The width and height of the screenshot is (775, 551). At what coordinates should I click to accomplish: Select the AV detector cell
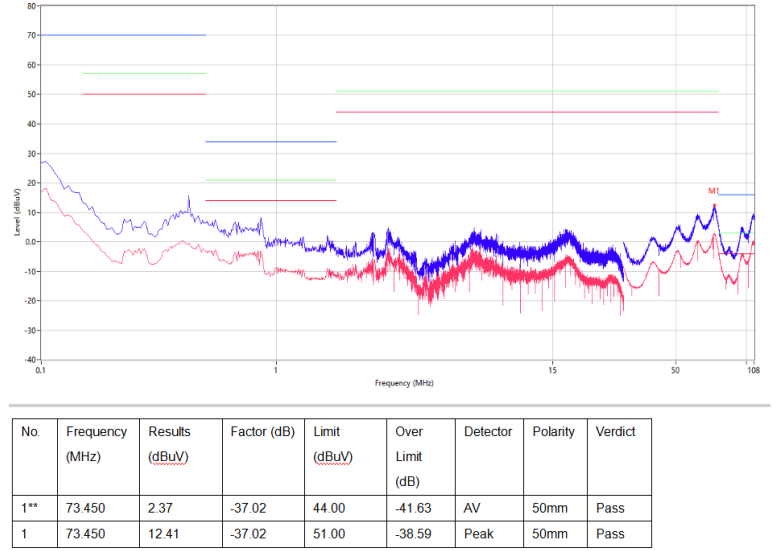[x=472, y=508]
